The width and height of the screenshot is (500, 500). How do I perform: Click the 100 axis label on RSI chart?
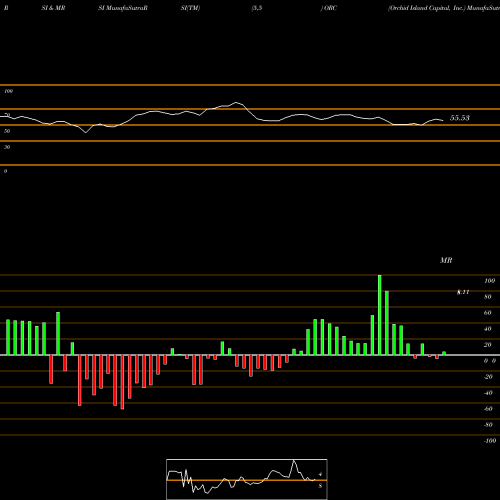[9, 91]
